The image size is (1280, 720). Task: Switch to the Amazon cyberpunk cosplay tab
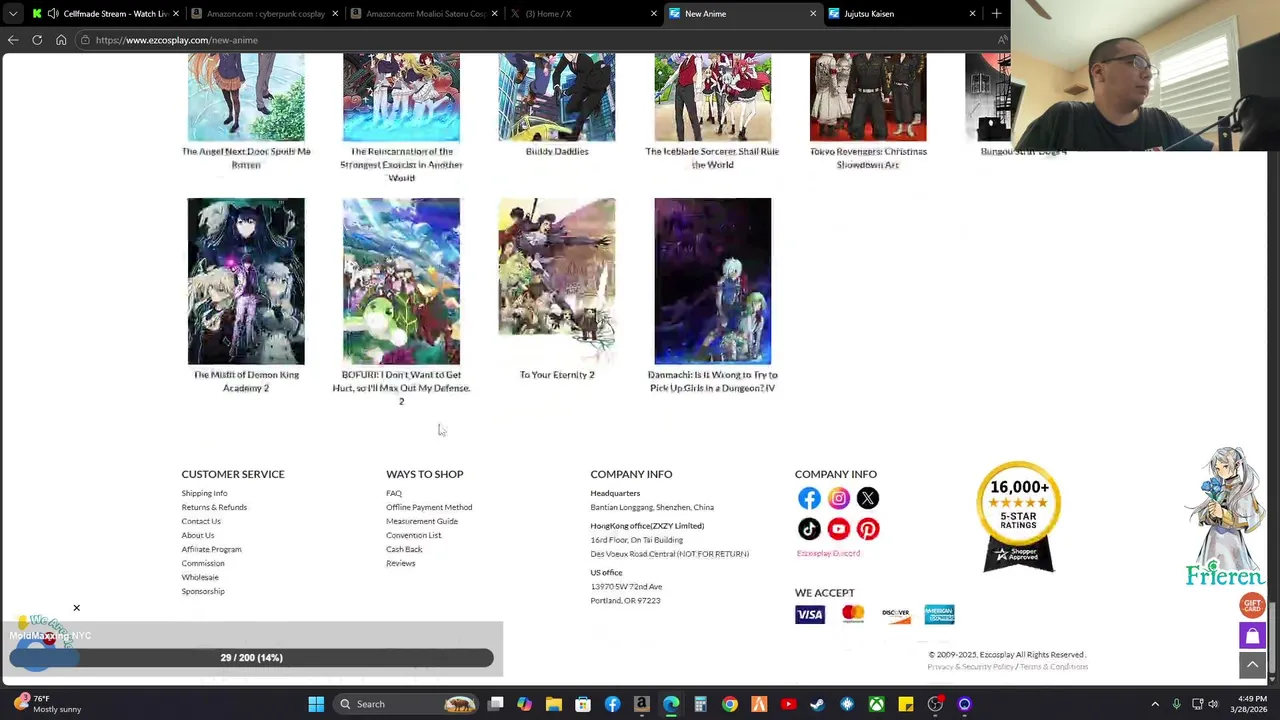pos(265,14)
